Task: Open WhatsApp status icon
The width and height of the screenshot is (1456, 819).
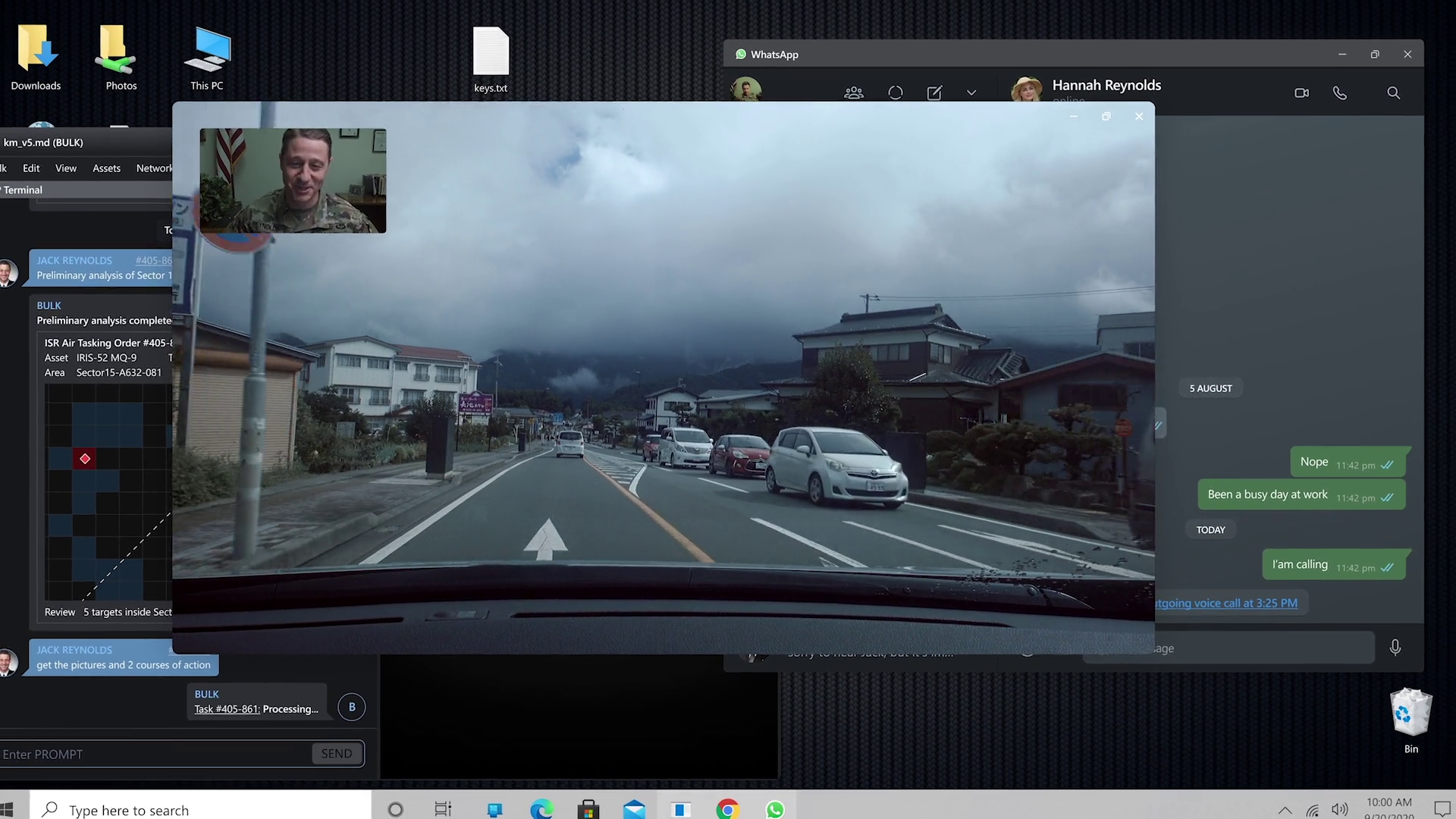Action: (895, 93)
